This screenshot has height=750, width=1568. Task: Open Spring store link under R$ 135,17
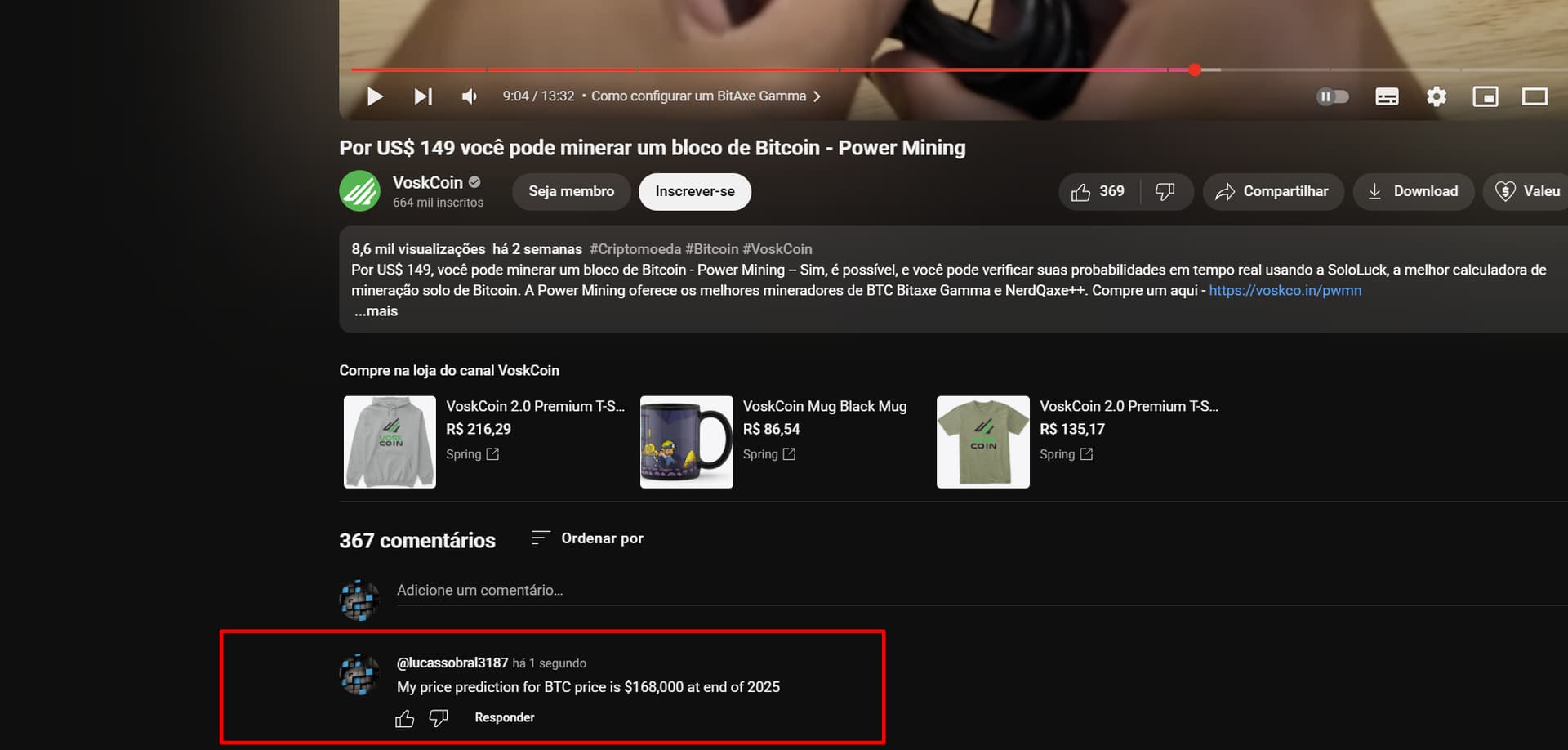pos(1066,454)
